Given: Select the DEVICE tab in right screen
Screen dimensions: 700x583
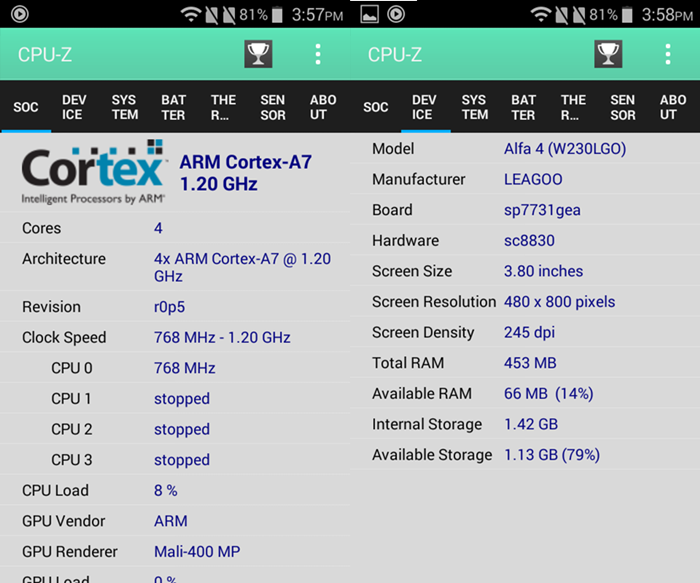Looking at the screenshot, I should [424, 107].
